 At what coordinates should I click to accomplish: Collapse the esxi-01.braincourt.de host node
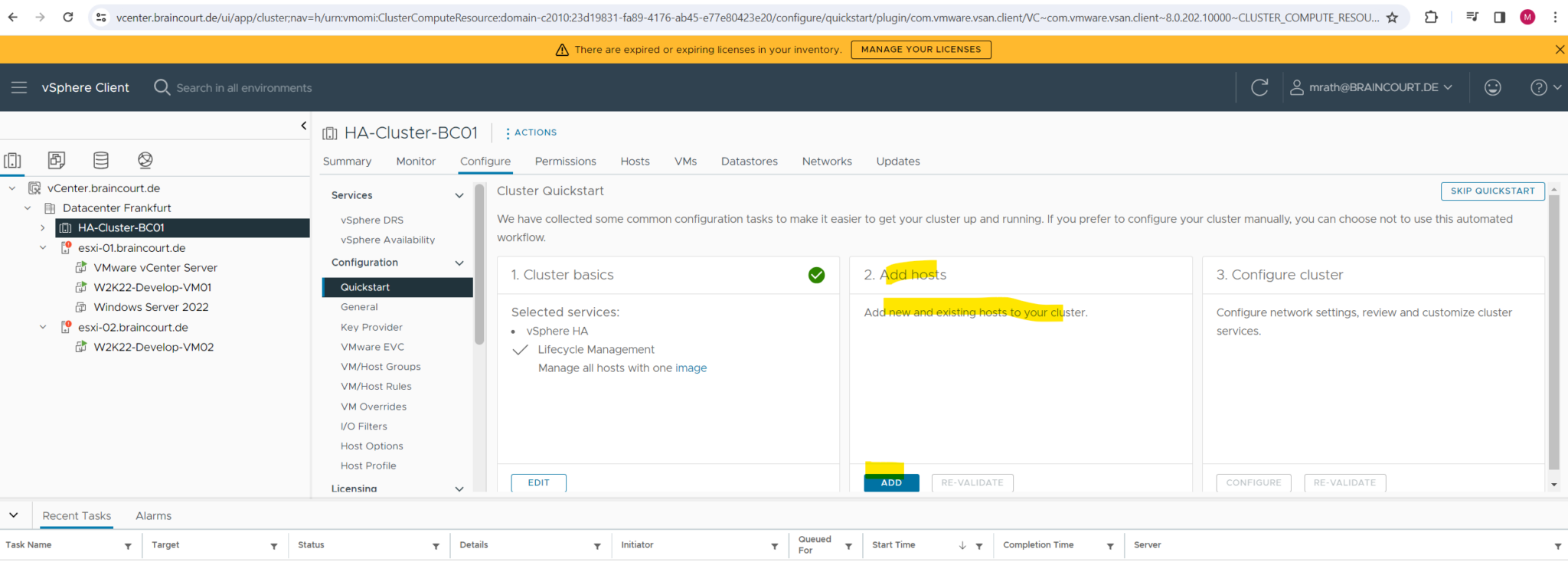(x=43, y=248)
